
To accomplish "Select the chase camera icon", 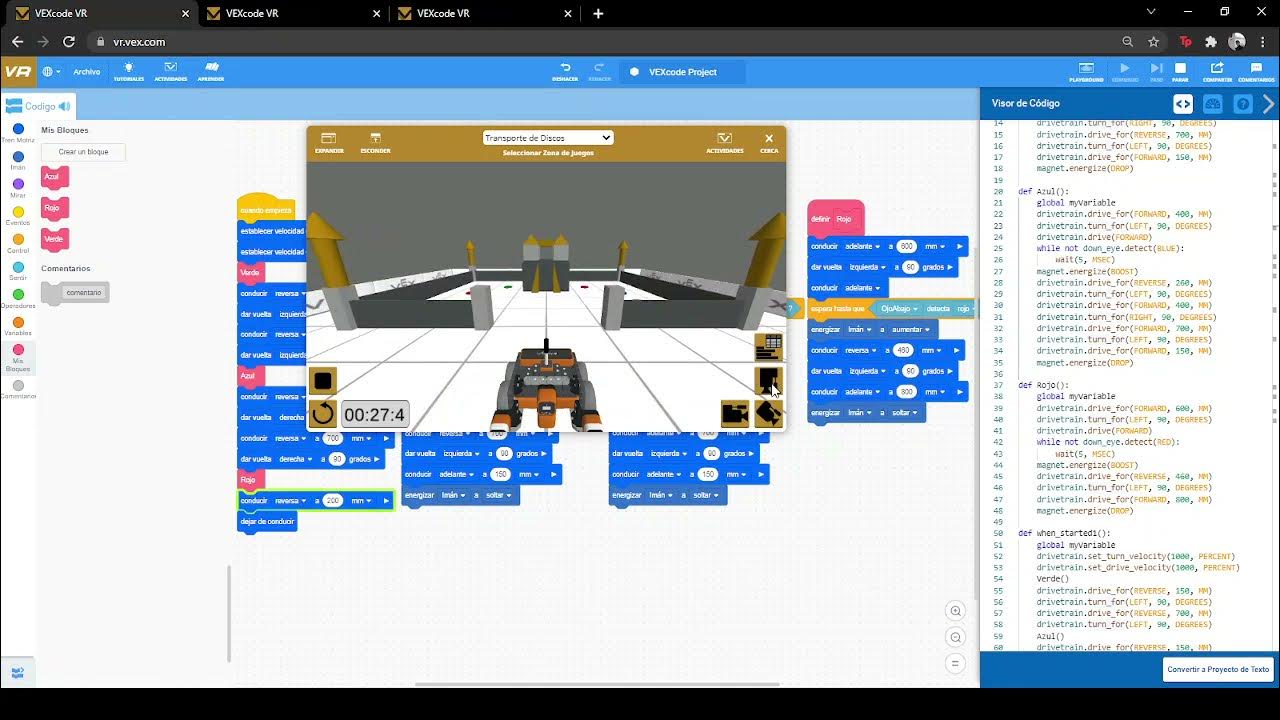I will pyautogui.click(x=734, y=413).
